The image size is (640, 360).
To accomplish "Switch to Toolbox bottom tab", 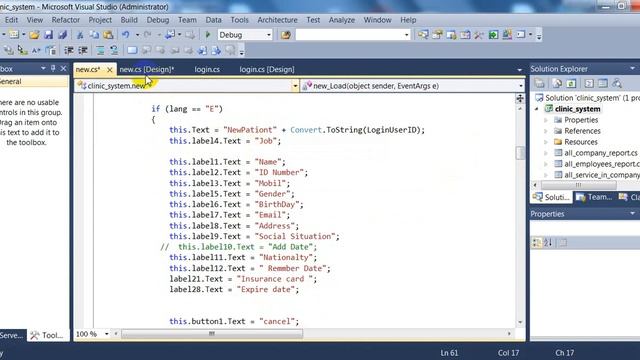I will (x=48, y=335).
